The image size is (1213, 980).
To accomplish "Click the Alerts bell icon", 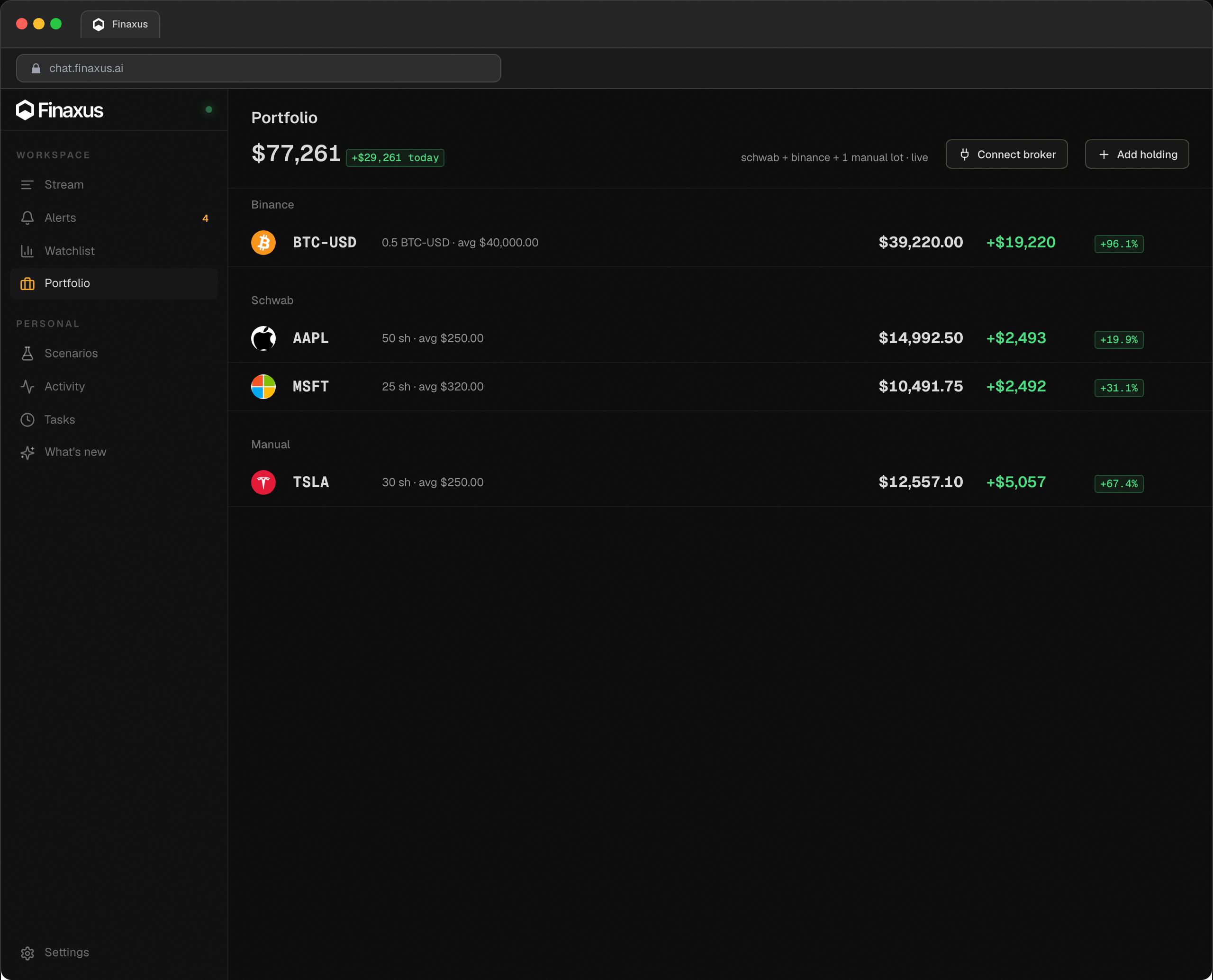I will [27, 218].
